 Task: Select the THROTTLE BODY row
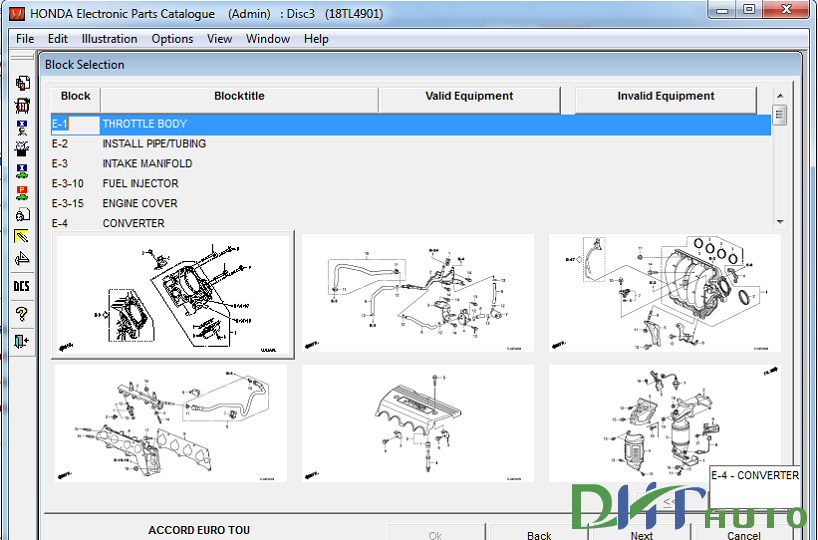click(411, 124)
